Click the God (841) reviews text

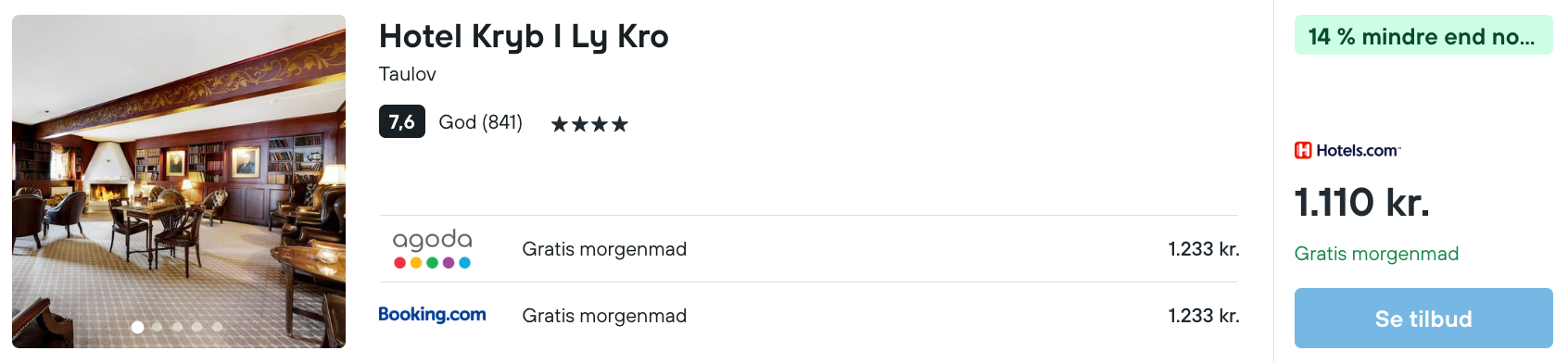(481, 122)
